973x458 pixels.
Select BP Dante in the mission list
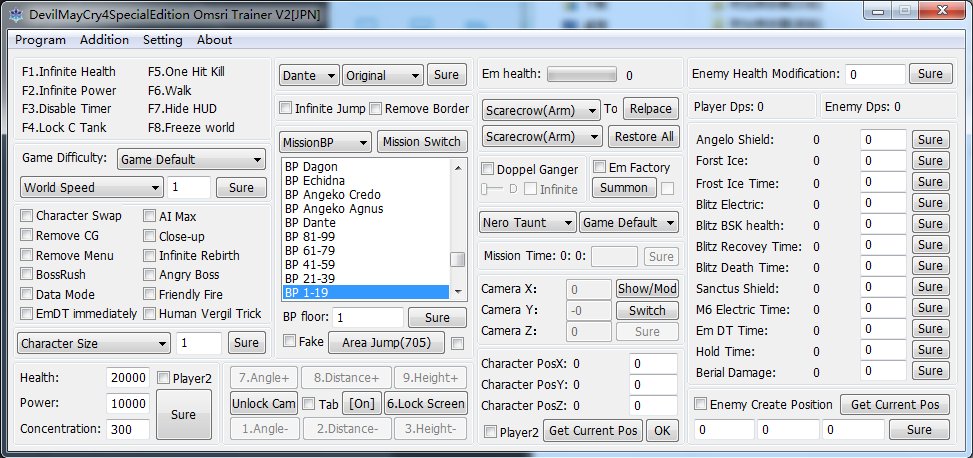click(365, 223)
